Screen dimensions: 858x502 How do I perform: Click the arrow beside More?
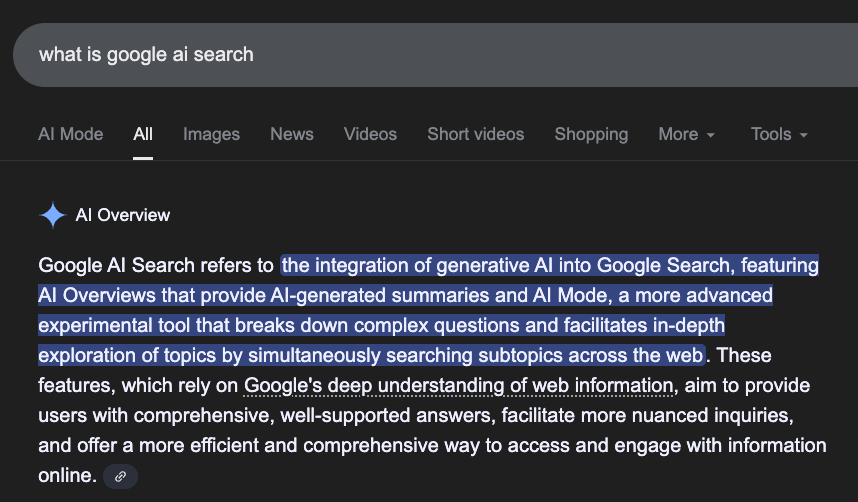tap(711, 135)
